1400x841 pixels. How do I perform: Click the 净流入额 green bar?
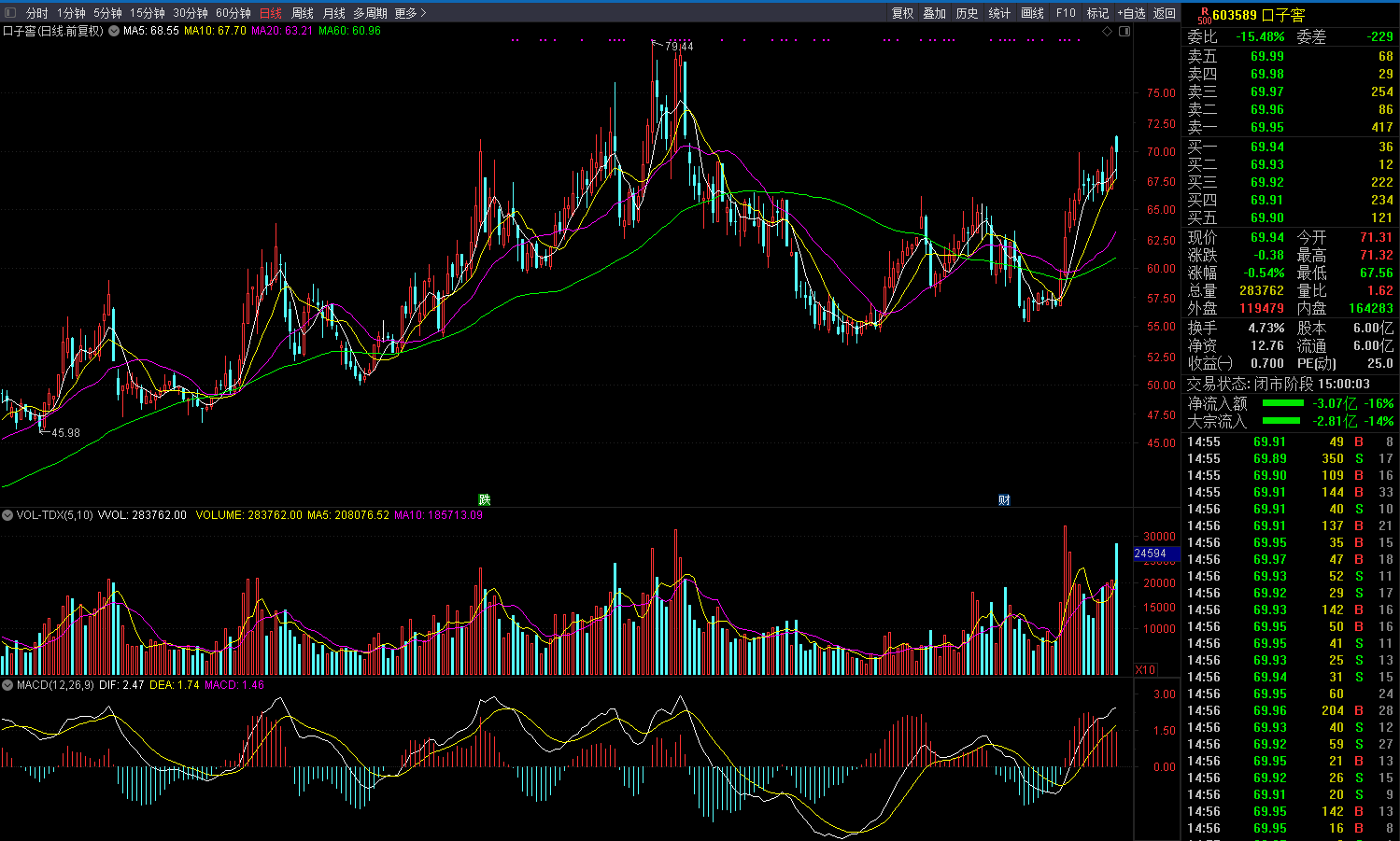(1282, 403)
